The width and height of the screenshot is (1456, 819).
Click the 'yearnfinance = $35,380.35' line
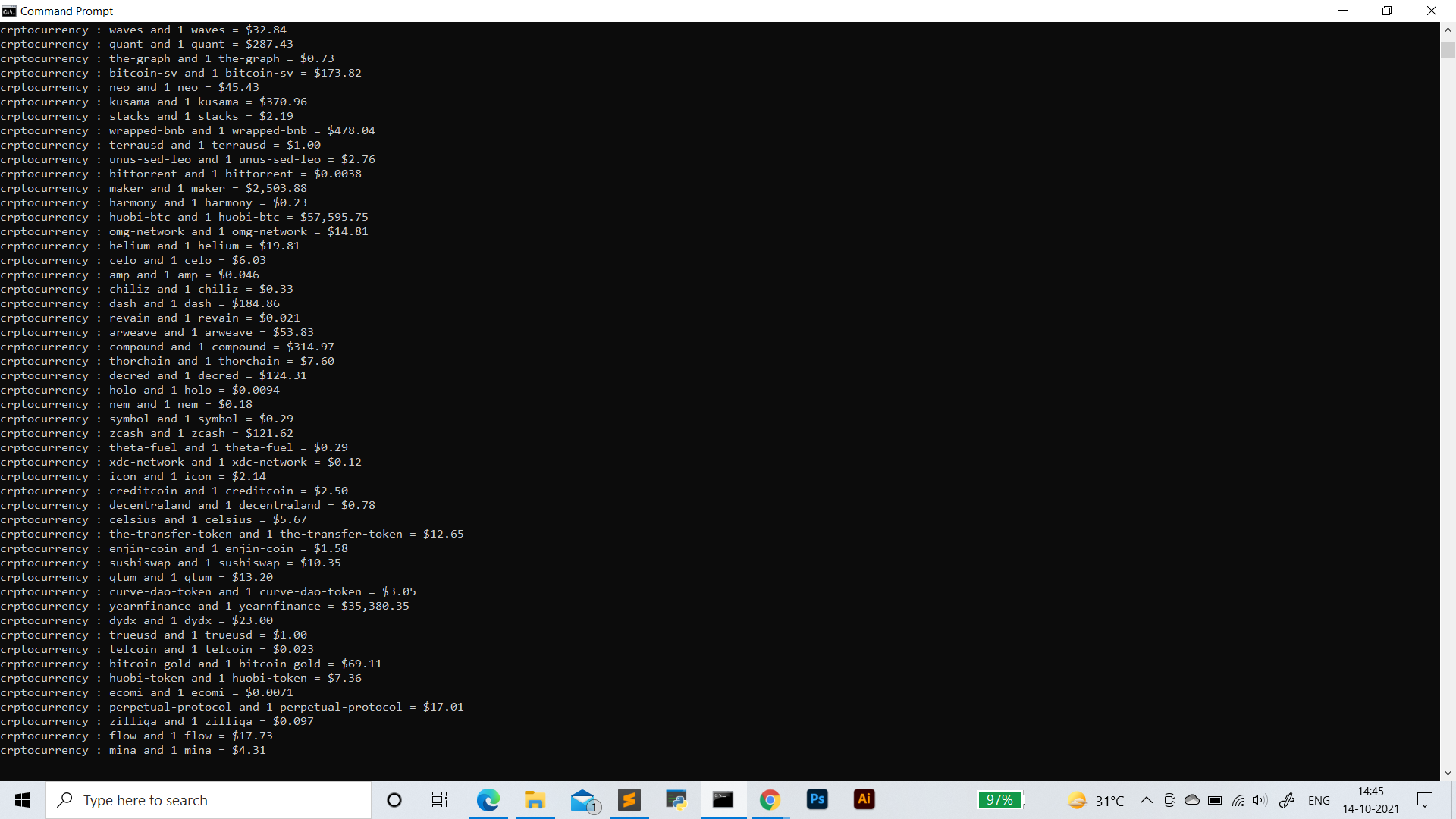pyautogui.click(x=205, y=606)
